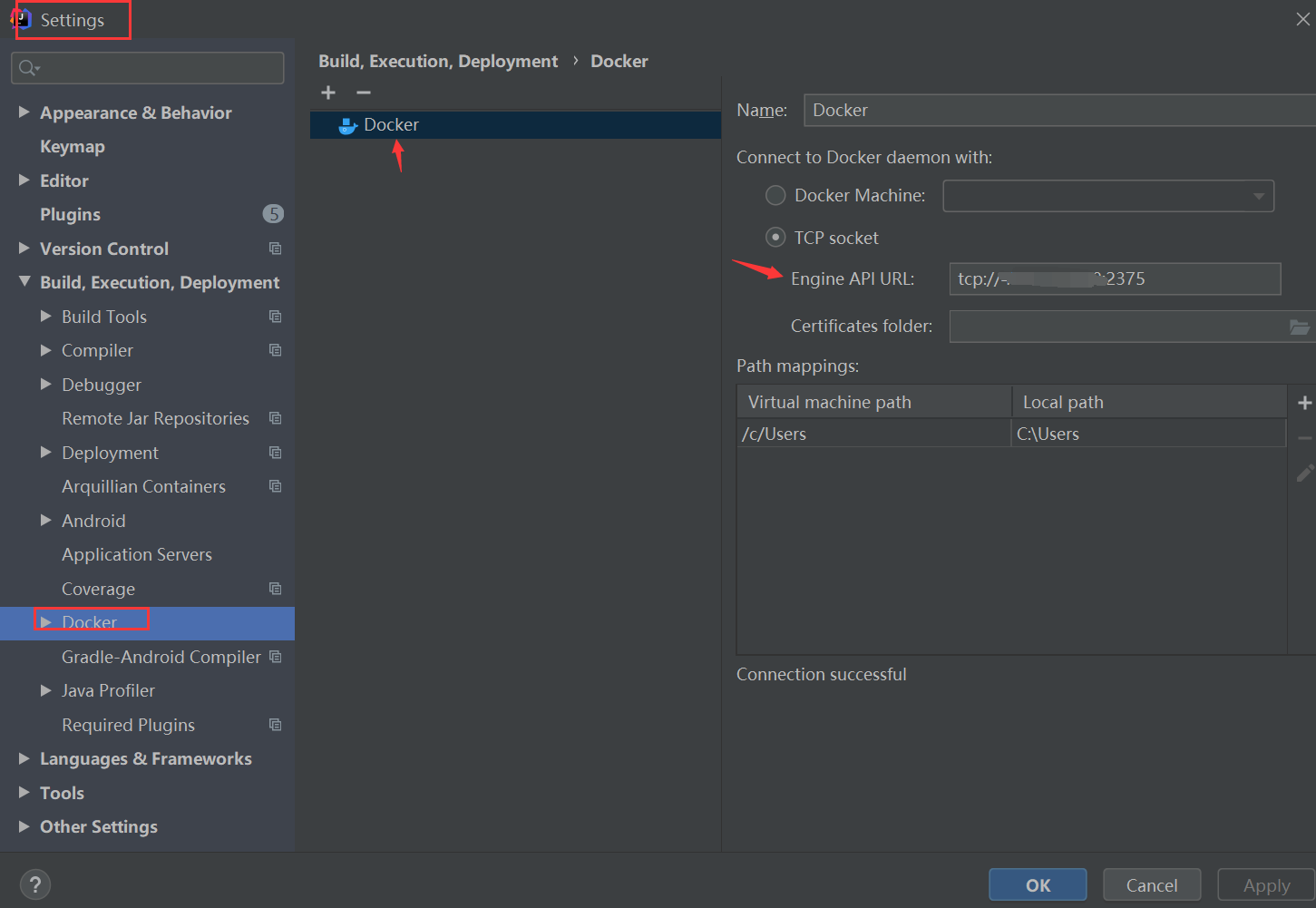The height and width of the screenshot is (908, 1316).
Task: Click the Virtual machine path column header
Action: pyautogui.click(x=874, y=402)
